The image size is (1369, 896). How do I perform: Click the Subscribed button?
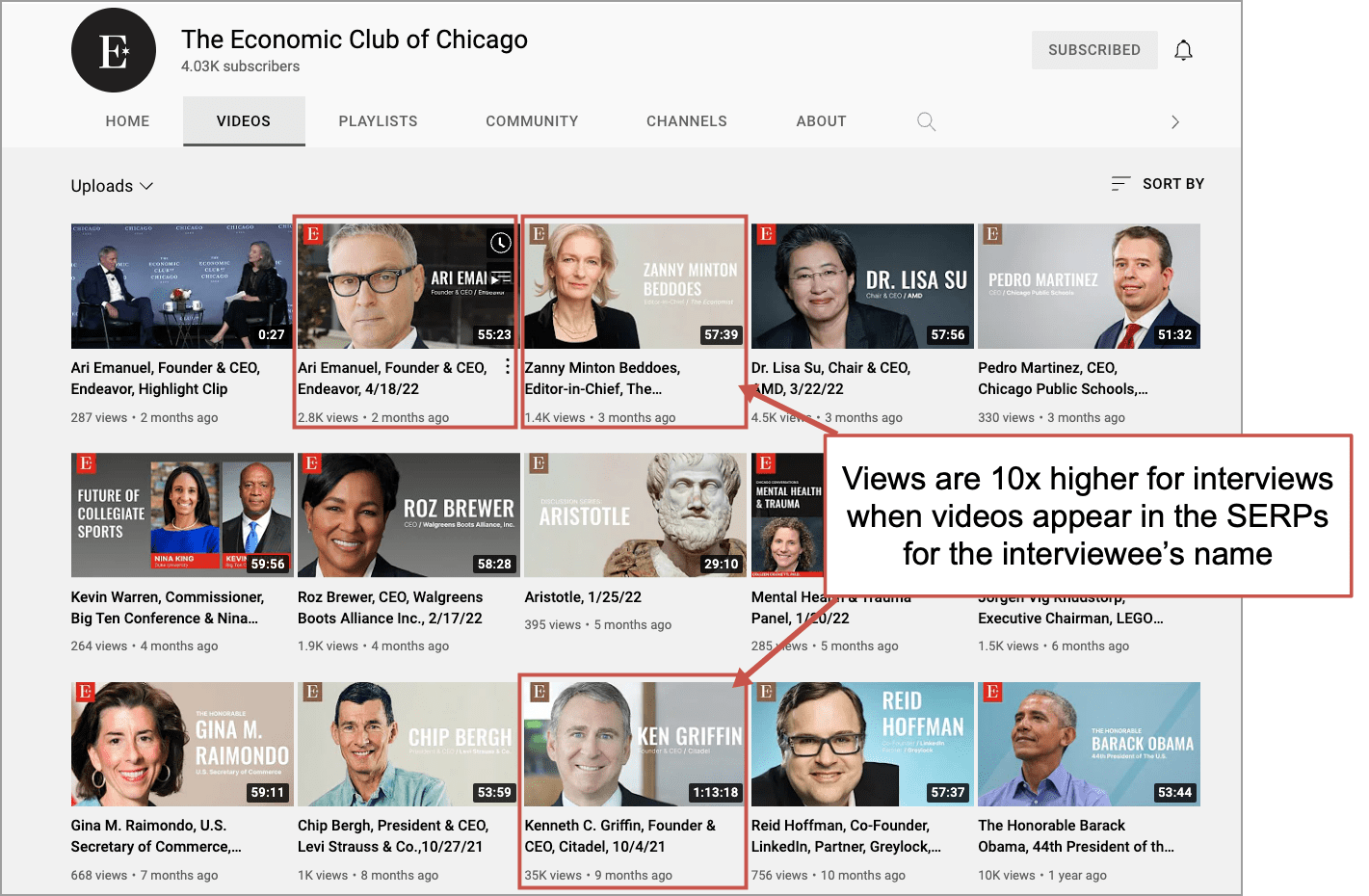click(1094, 50)
